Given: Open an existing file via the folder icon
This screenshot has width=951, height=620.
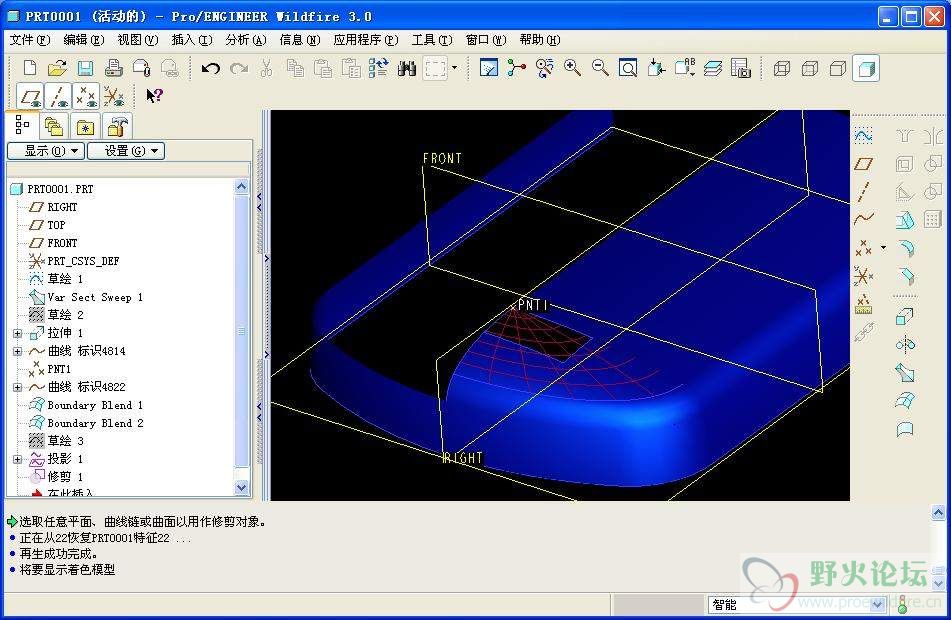Looking at the screenshot, I should [x=58, y=68].
